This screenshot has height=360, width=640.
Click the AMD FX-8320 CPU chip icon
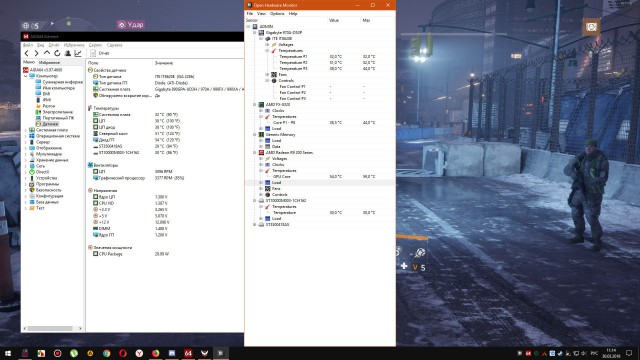262,104
